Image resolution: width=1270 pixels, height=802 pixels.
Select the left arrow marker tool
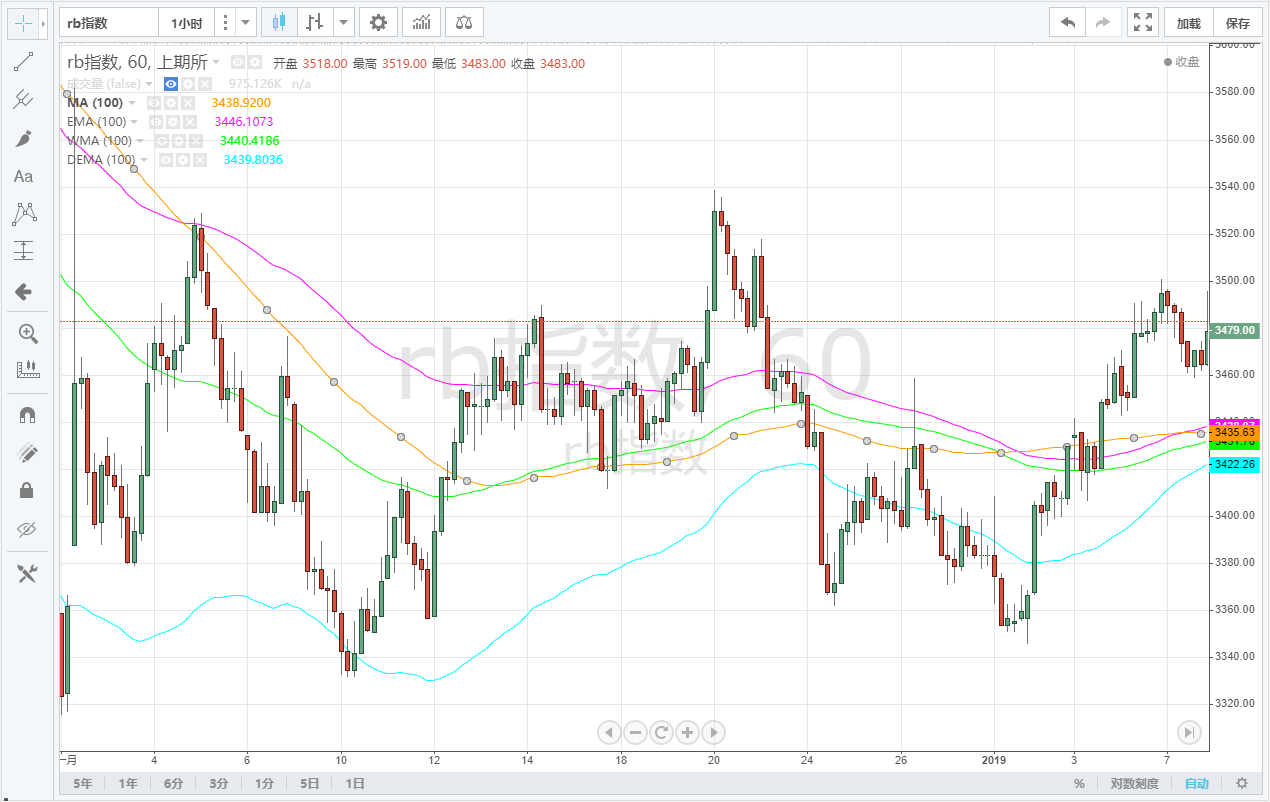[23, 292]
